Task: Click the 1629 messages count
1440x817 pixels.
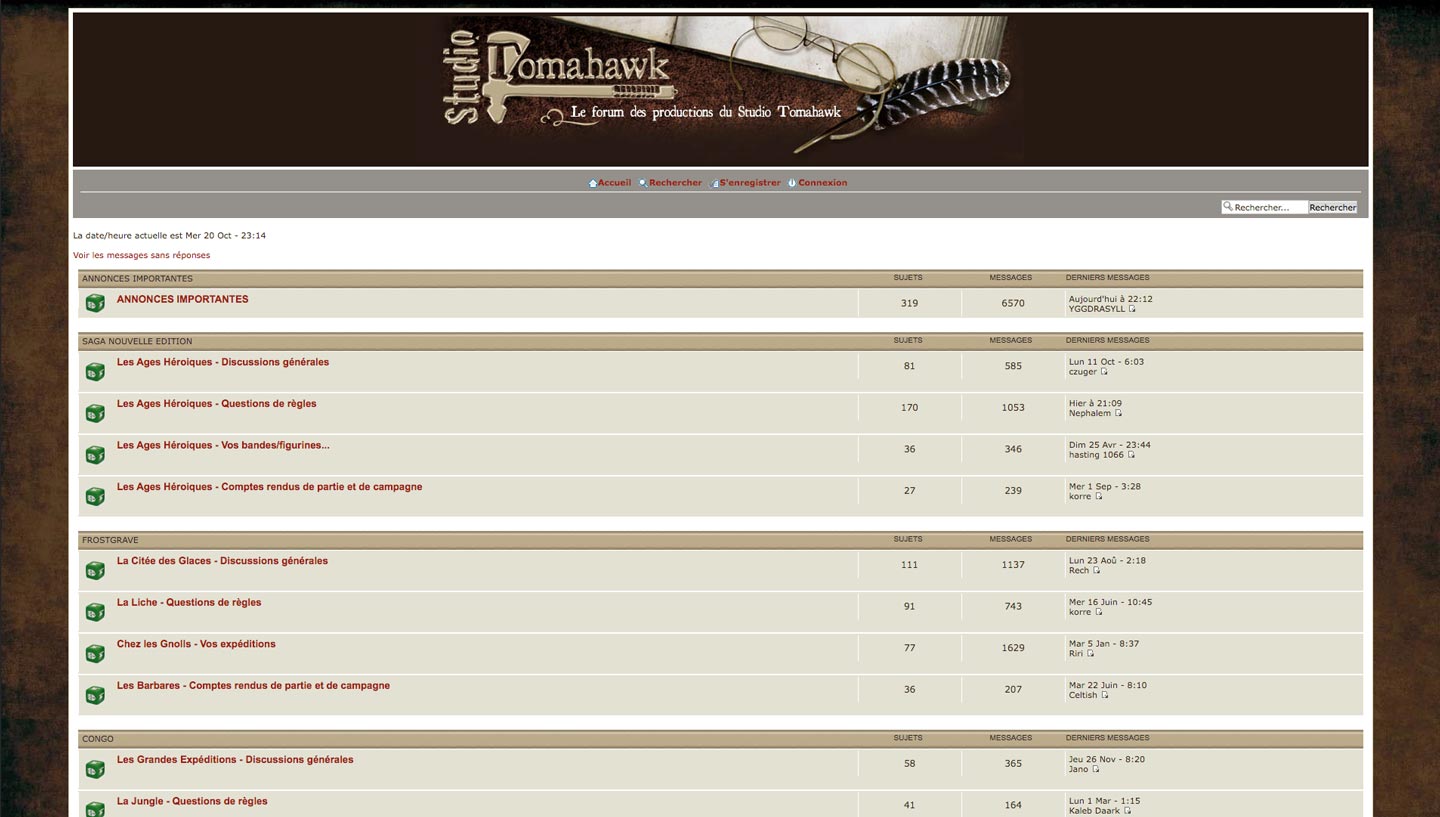Action: tap(1013, 648)
